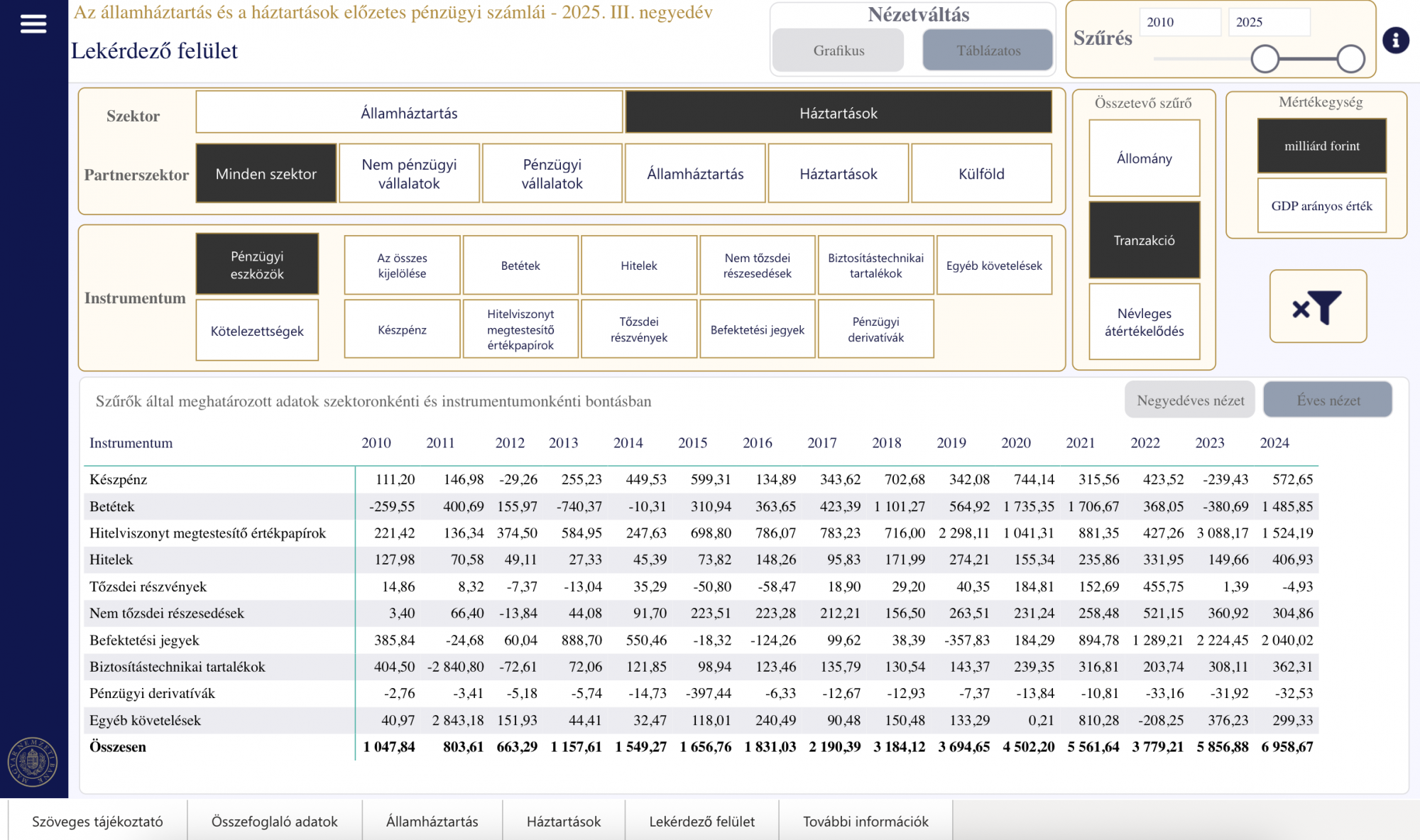Open Szöveges tájékoztató tab
1420x840 pixels.
coord(97,822)
